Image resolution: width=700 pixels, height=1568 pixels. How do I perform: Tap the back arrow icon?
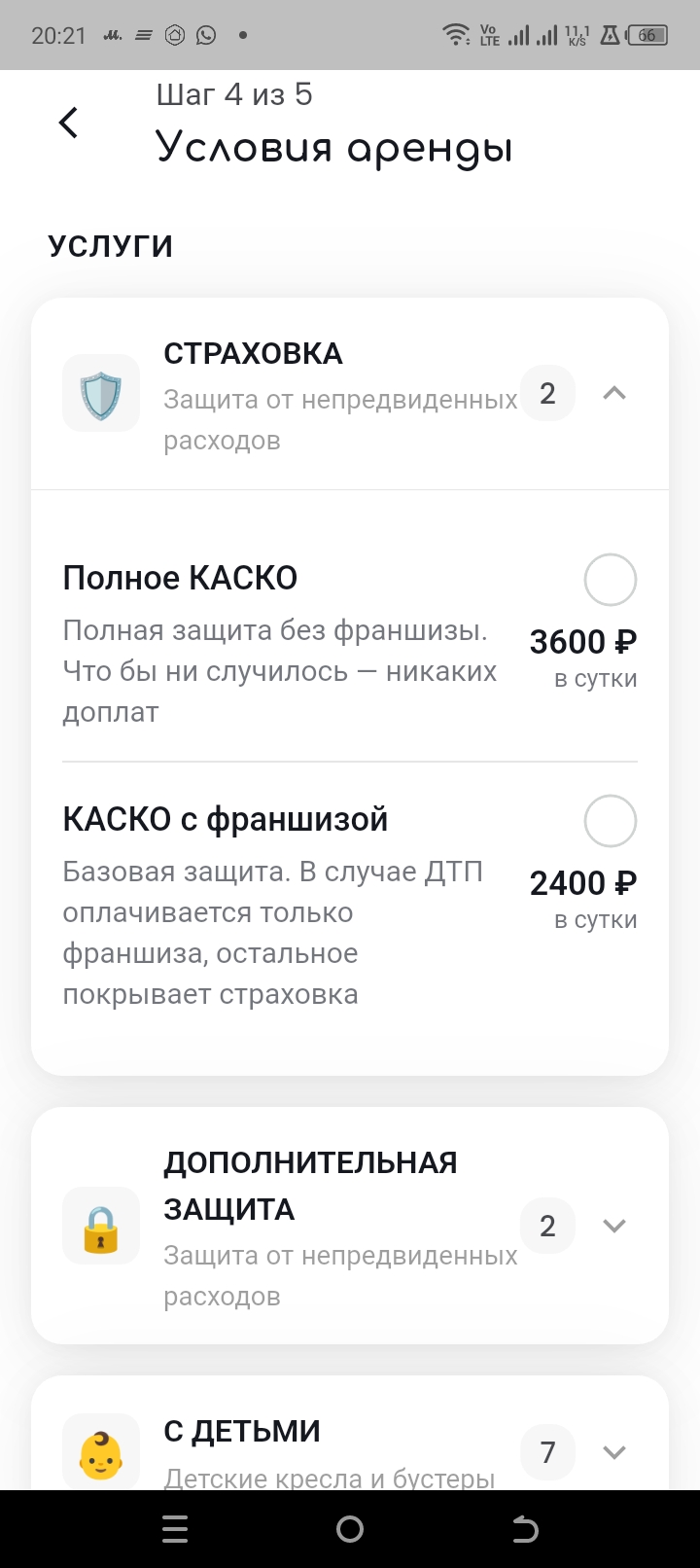coord(68,123)
